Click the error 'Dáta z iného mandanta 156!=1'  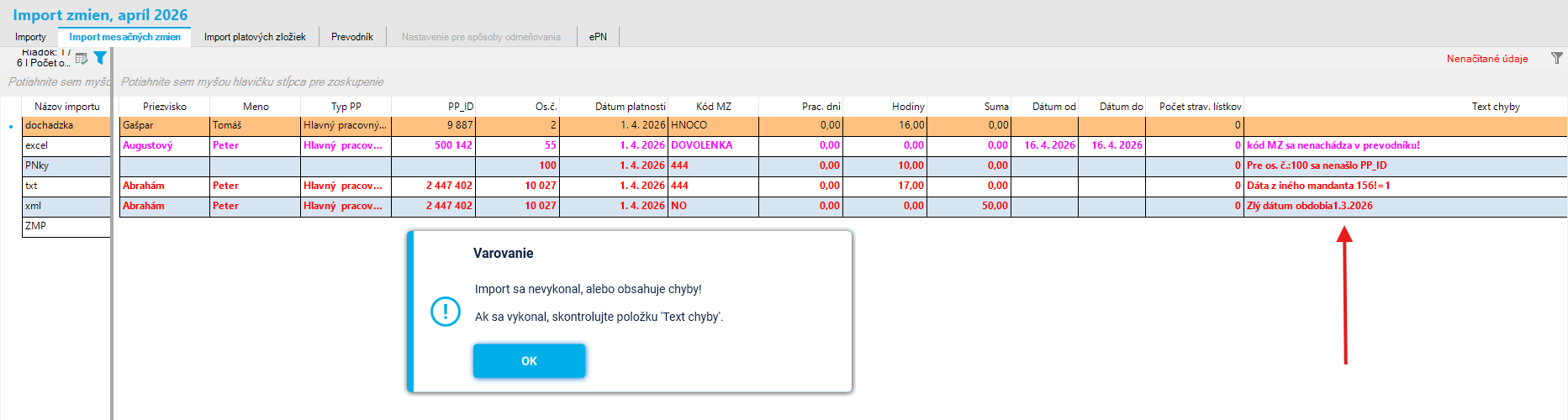1318,186
